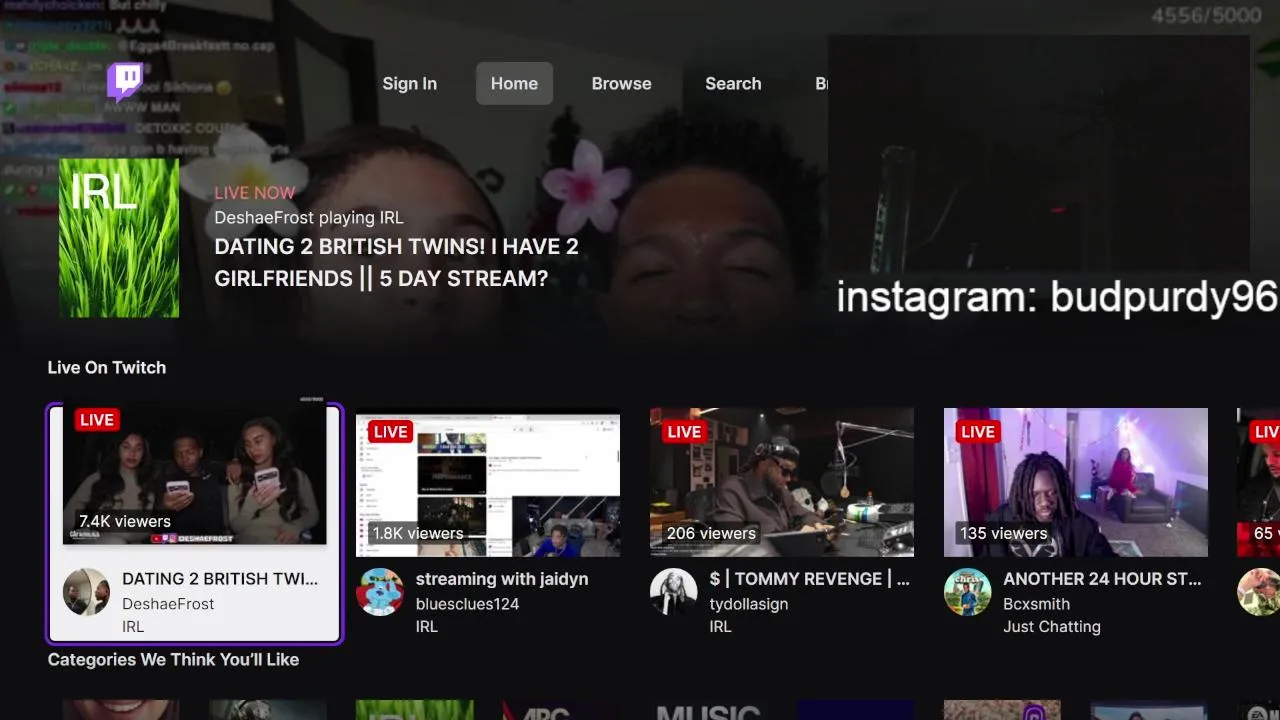
Task: Click the 4556/5000 counter
Action: click(1206, 15)
